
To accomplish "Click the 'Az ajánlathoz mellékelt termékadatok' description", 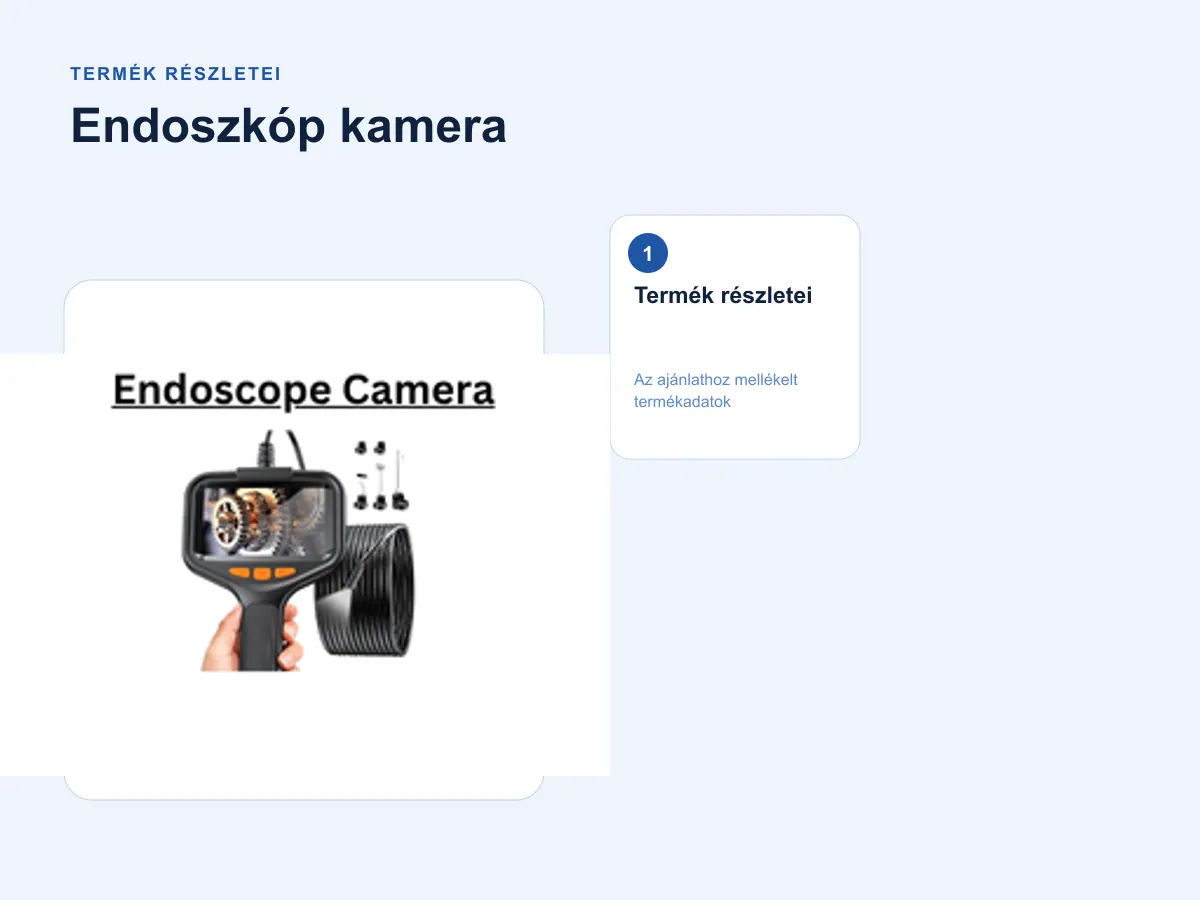I will tap(716, 391).
